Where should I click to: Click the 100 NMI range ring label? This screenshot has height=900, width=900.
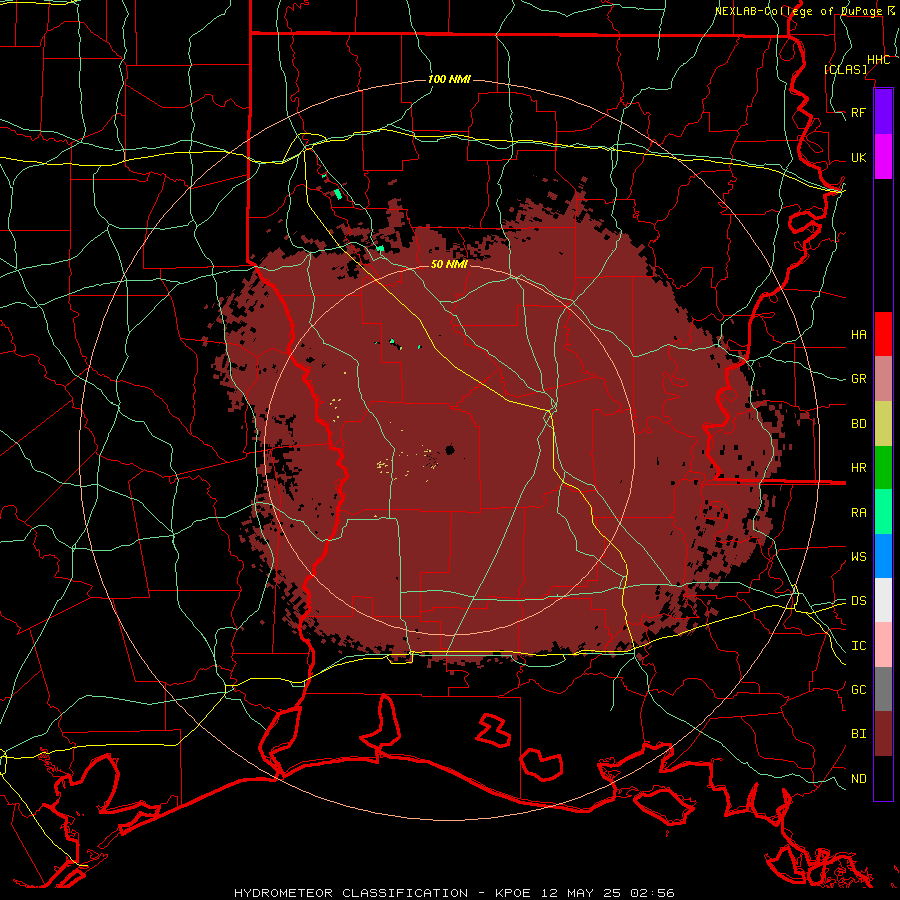pyautogui.click(x=449, y=79)
